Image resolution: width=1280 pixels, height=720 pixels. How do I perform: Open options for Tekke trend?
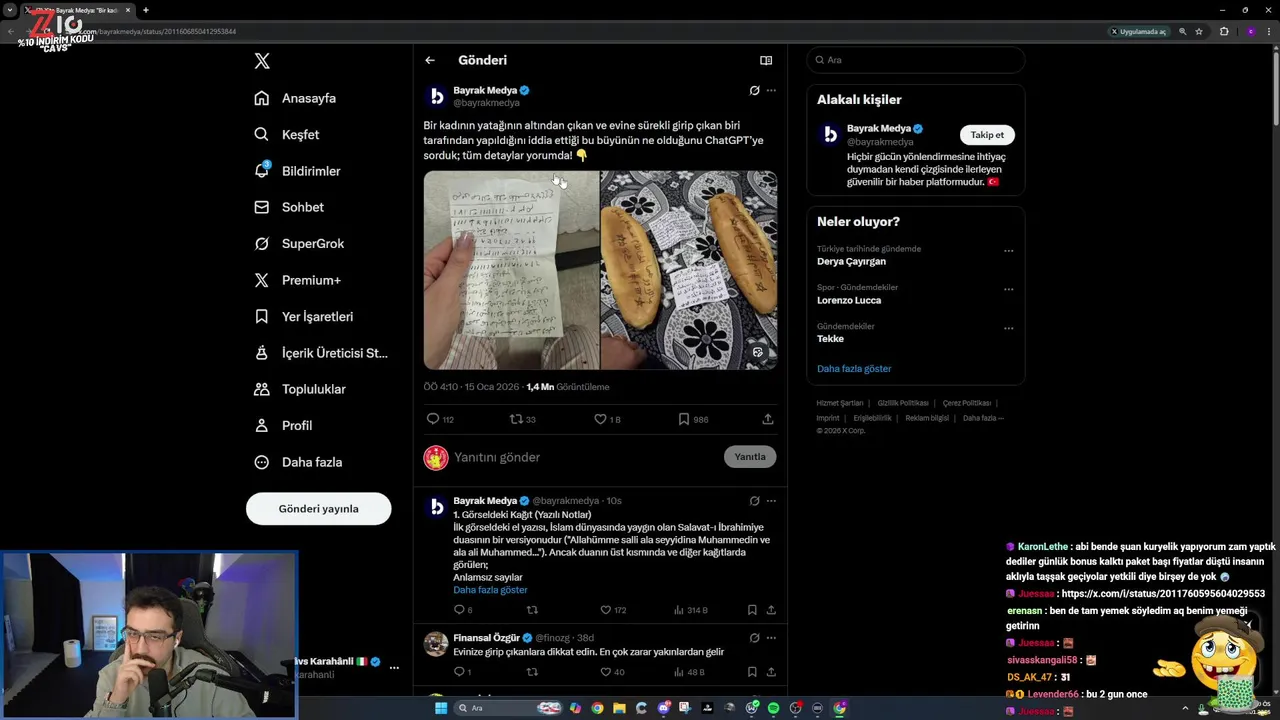tap(1008, 328)
